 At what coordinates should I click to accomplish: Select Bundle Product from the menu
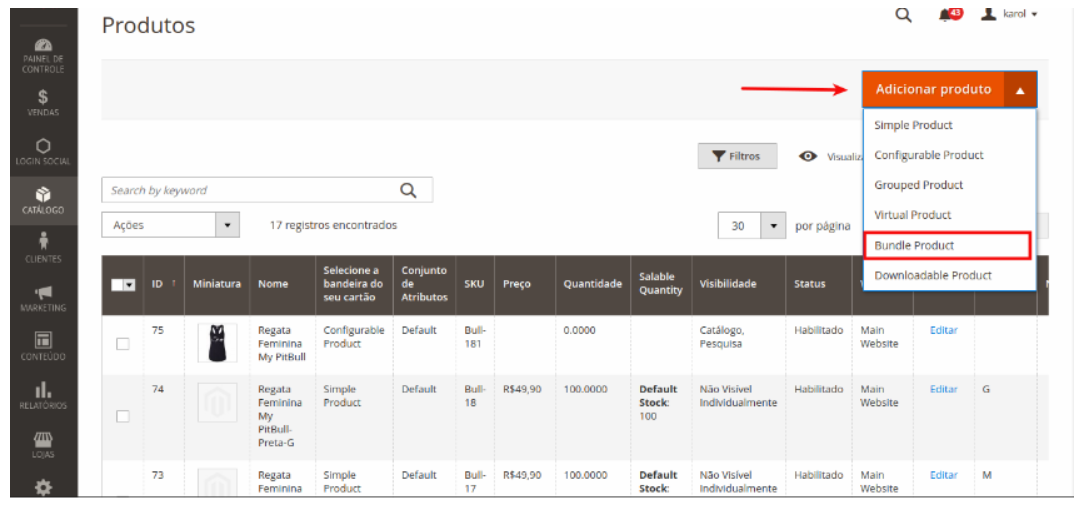[914, 245]
